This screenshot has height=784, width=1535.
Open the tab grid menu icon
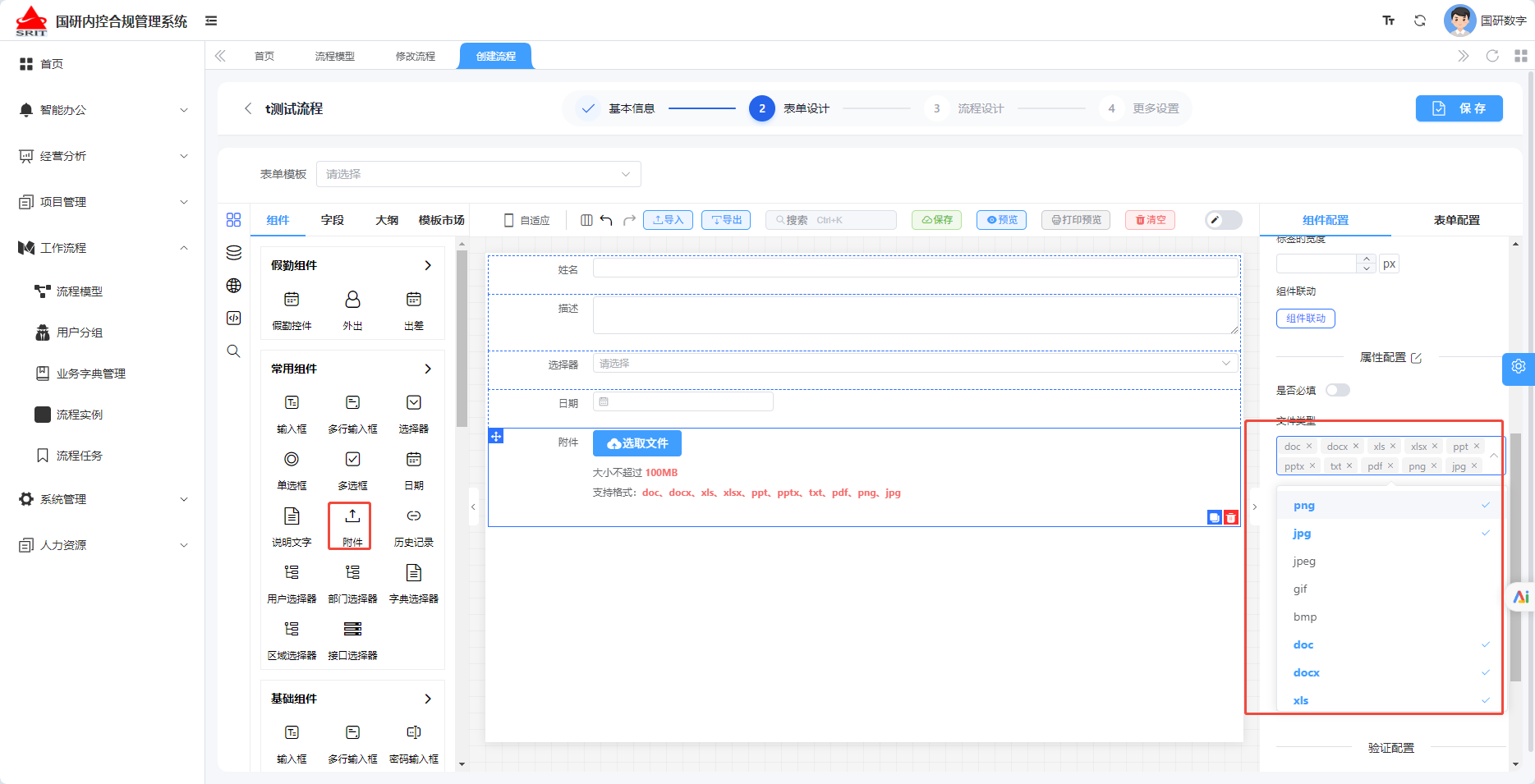(x=1520, y=56)
